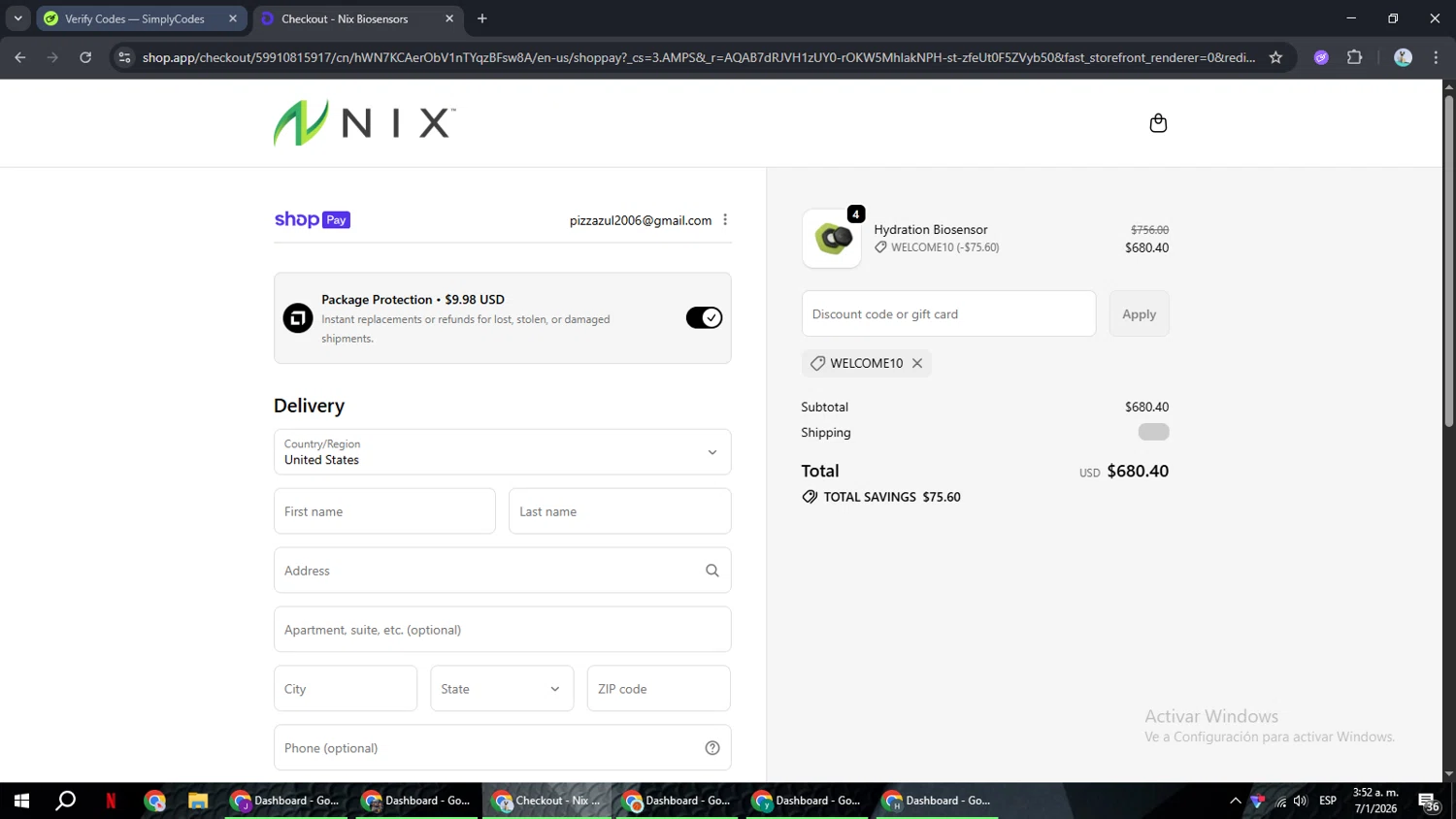Bookmark this page with star icon
Image resolution: width=1456 pixels, height=819 pixels.
click(x=1275, y=57)
